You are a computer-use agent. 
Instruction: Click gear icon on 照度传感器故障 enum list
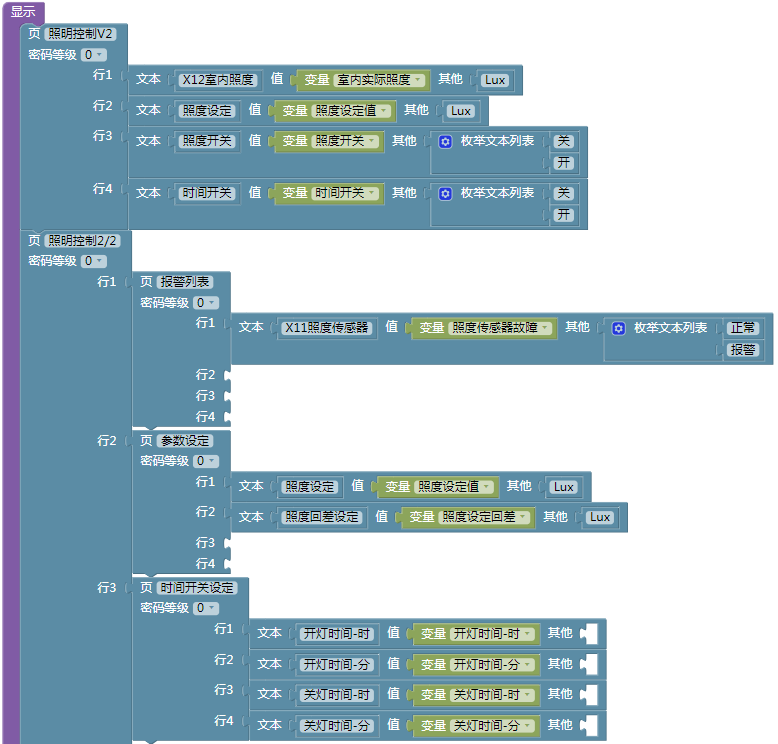pyautogui.click(x=618, y=329)
